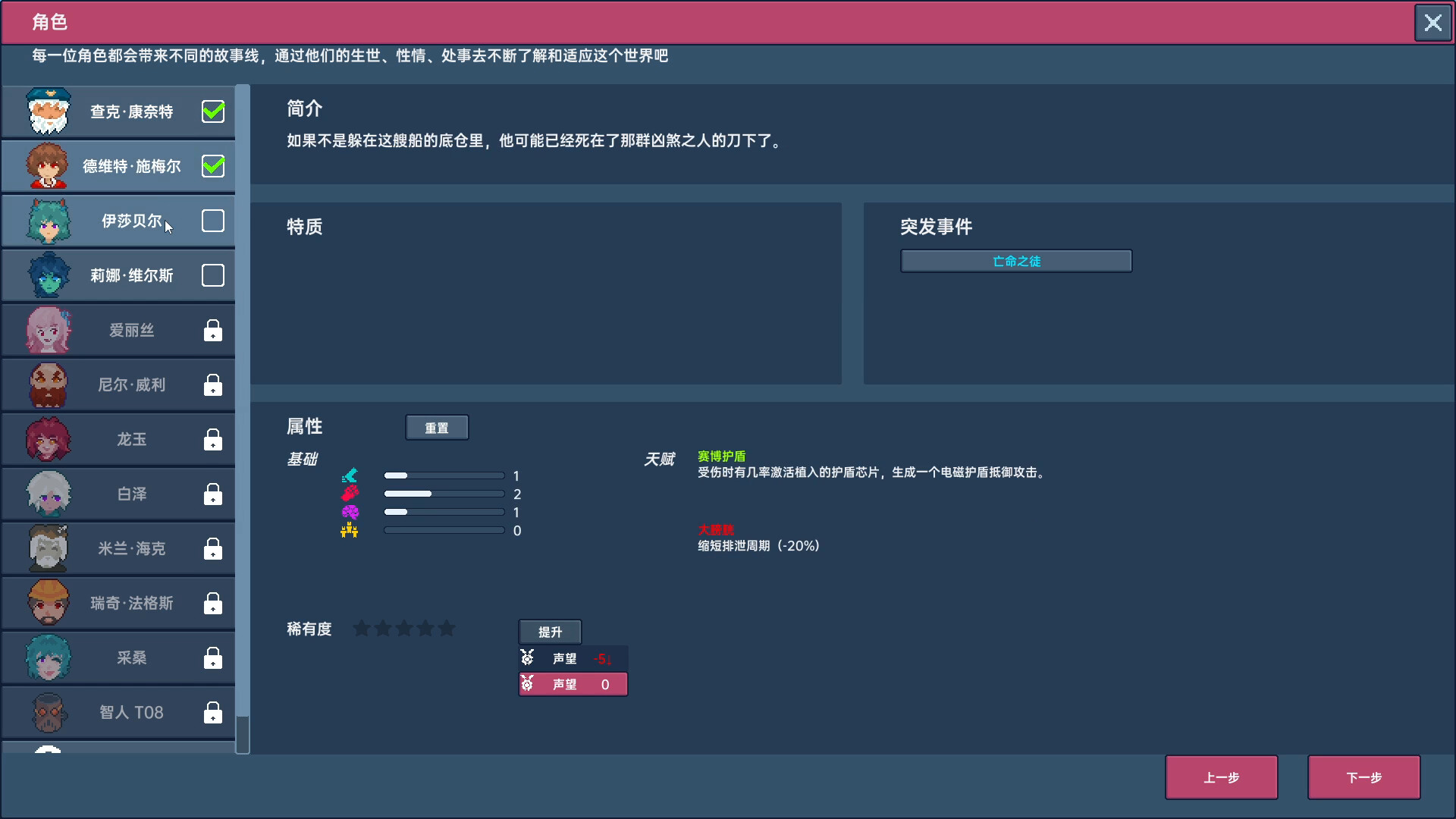This screenshot has width=1456, height=819.
Task: Click the purple brain attribute icon
Action: (x=350, y=512)
